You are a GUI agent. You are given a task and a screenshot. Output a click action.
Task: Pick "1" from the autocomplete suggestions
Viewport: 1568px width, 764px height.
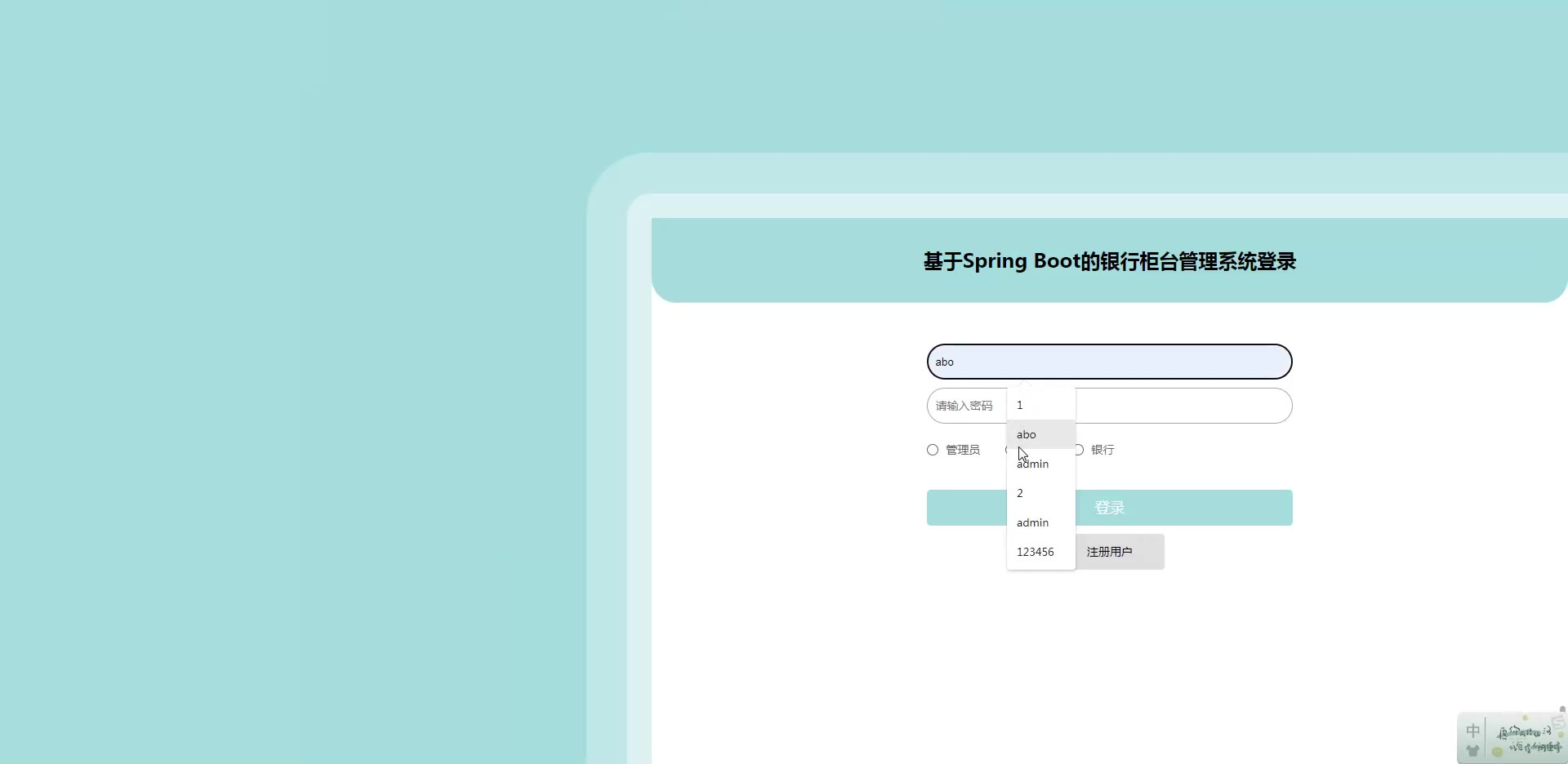(x=1041, y=405)
